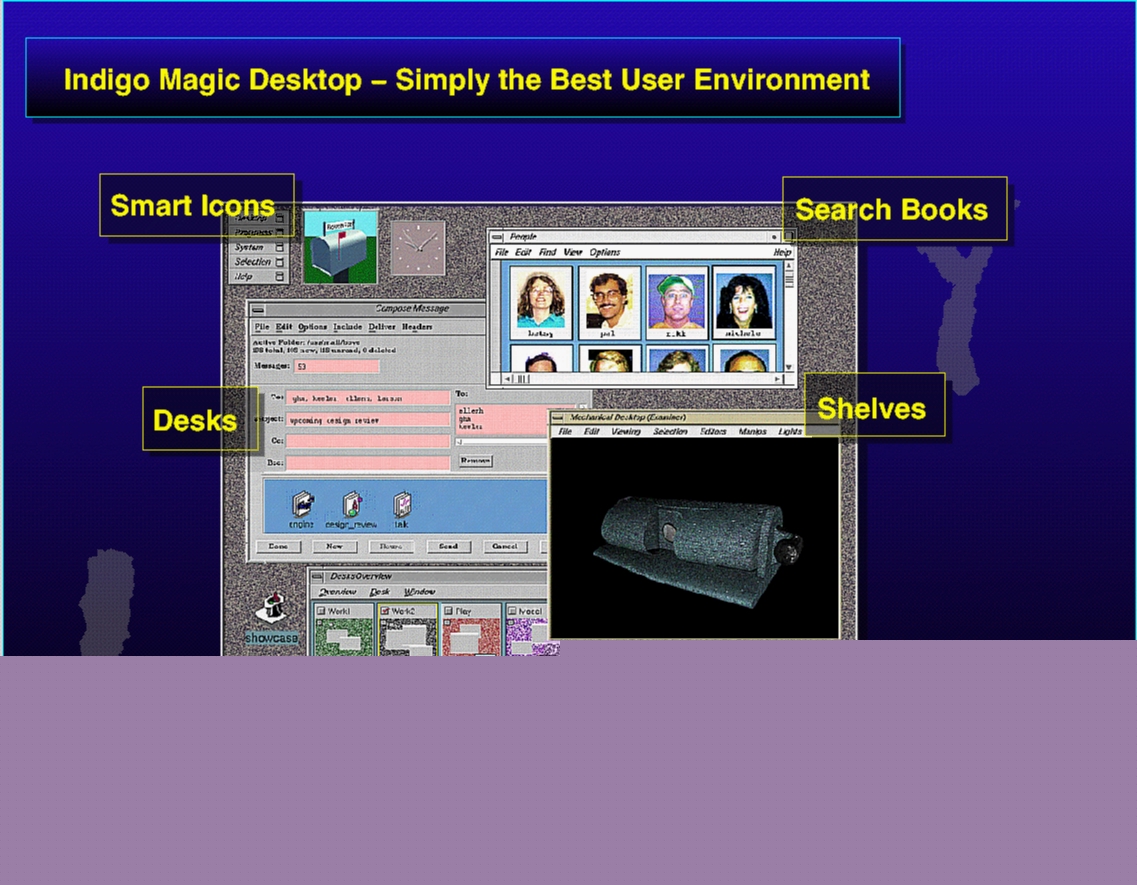Untick the Work2 desk checkbox
Screen dimensions: 1137x885
(x=384, y=612)
